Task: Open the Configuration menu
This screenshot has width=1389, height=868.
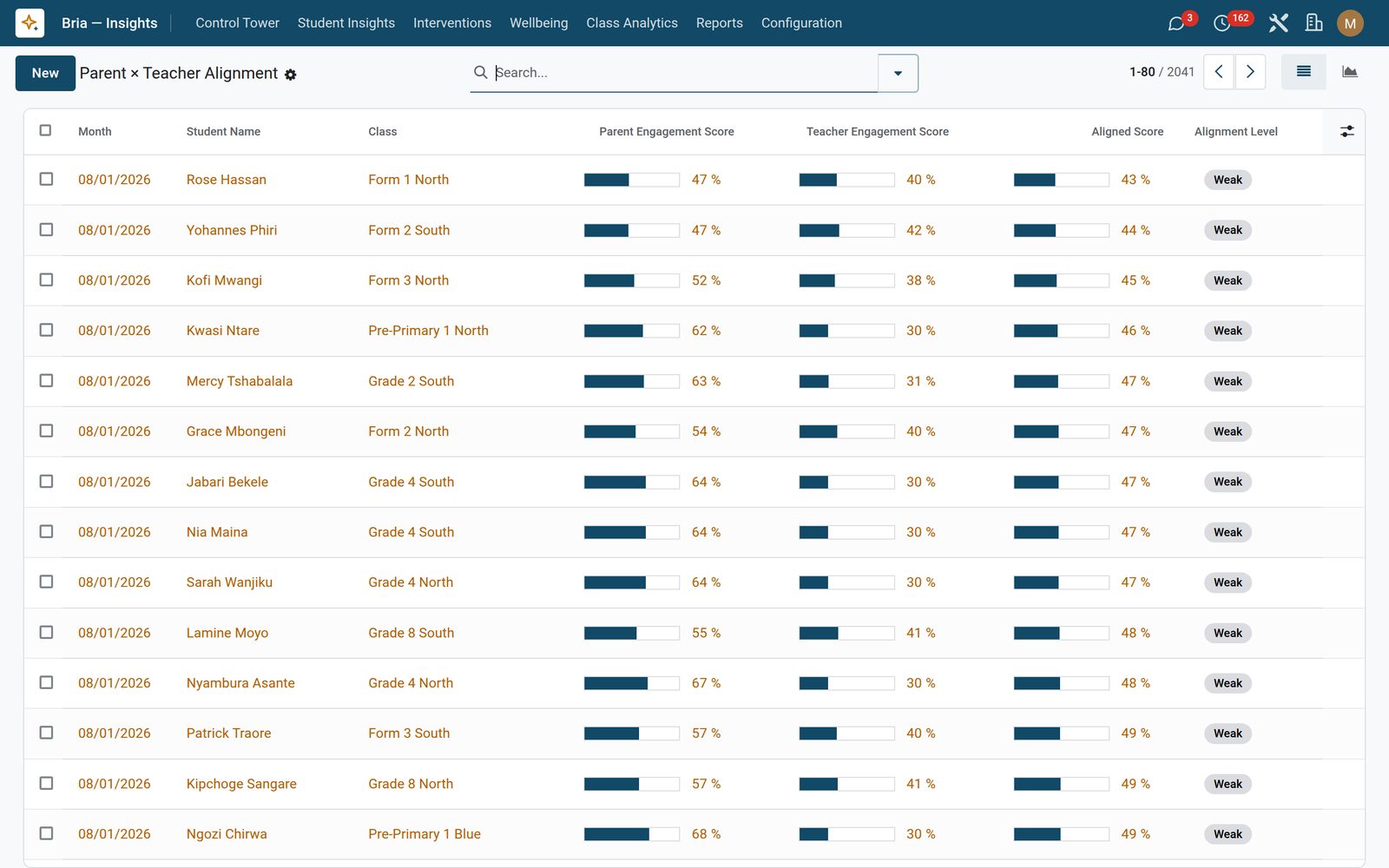Action: (801, 23)
